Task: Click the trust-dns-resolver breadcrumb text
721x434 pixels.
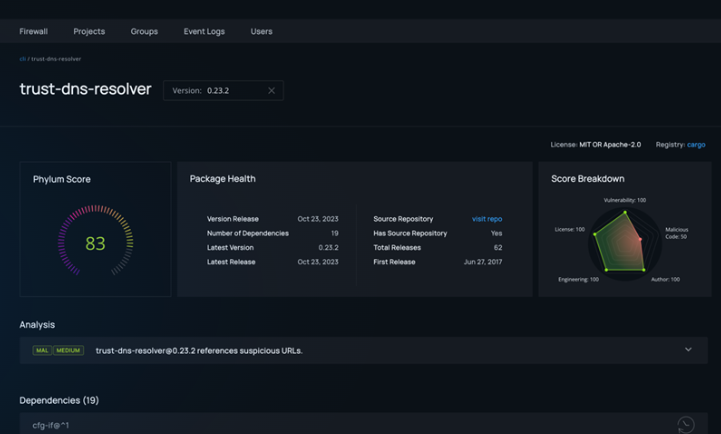Action: coord(56,59)
